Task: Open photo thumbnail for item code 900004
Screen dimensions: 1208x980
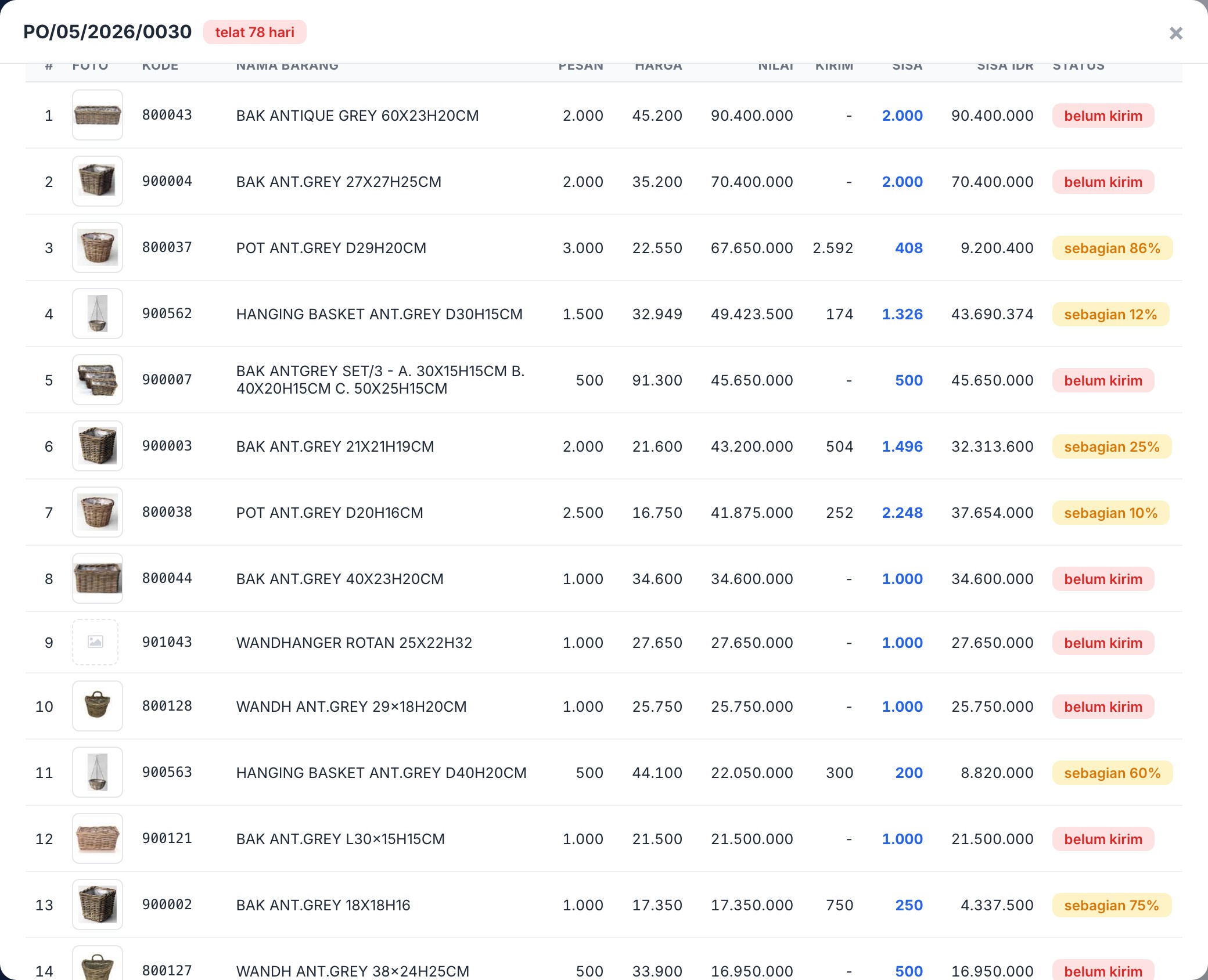Action: [x=98, y=181]
